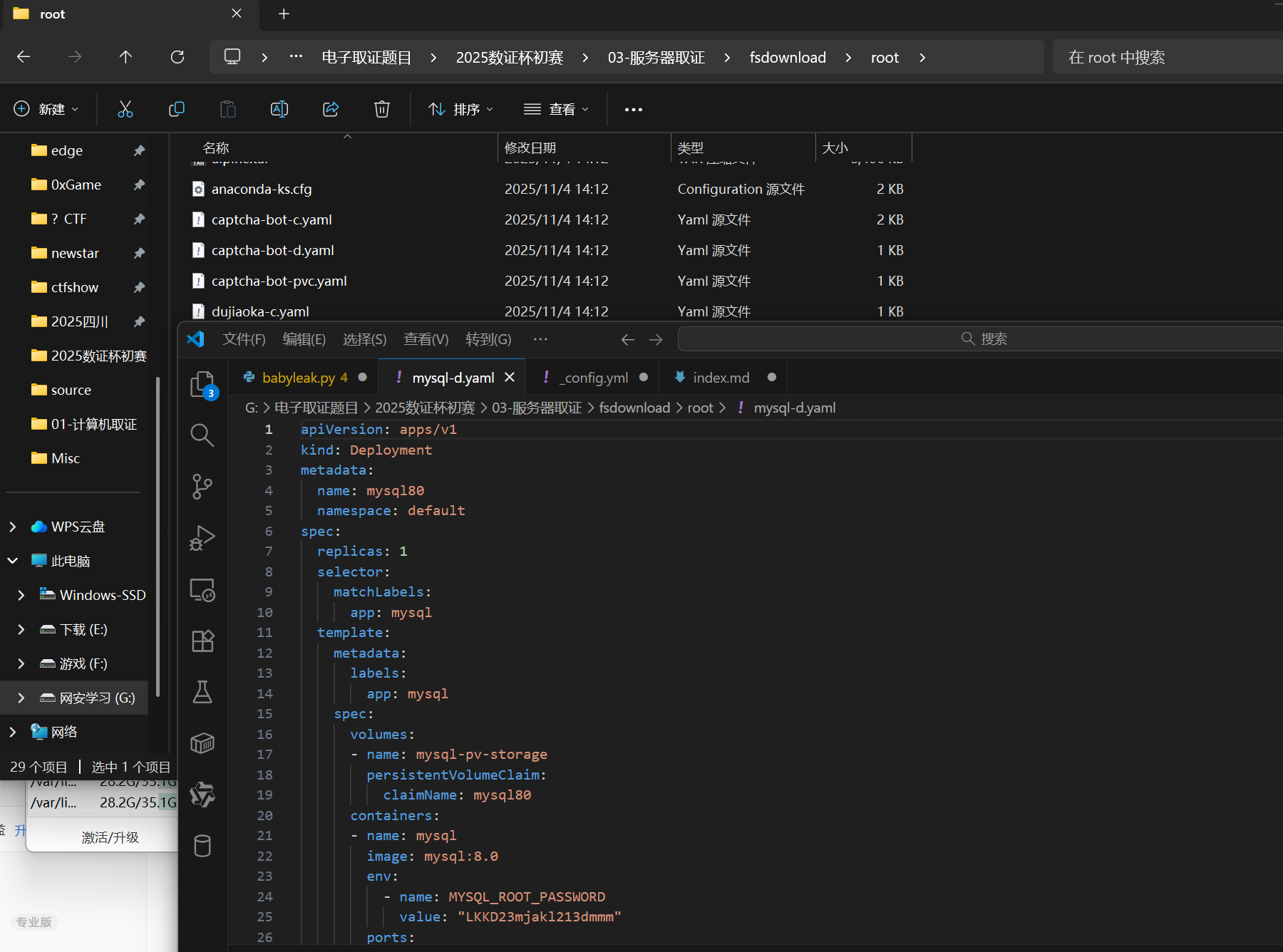Click the delete trash icon in toolbar
Screen dimensions: 1283x952
(x=382, y=109)
